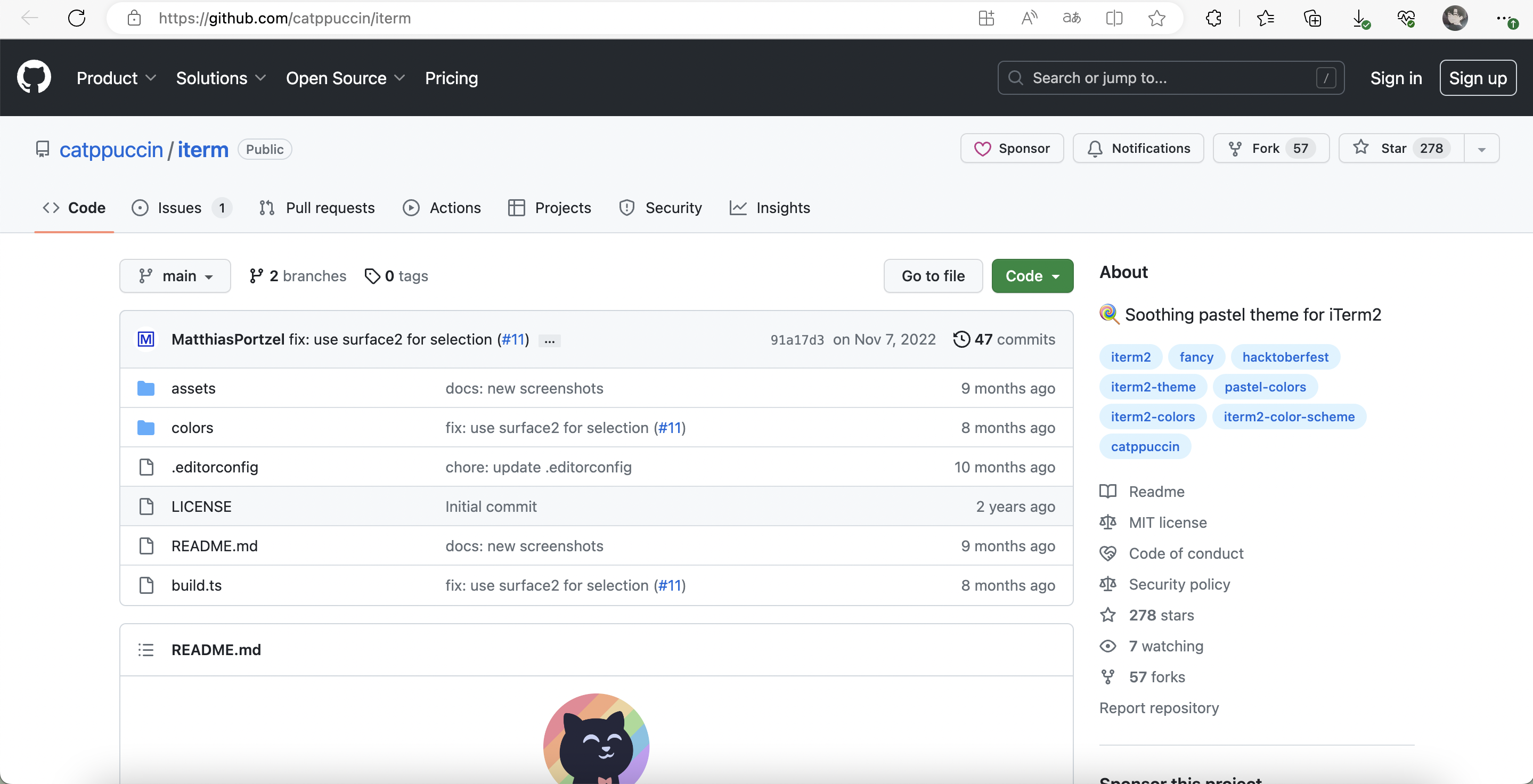Viewport: 1533px width, 784px height.
Task: Expand the commit message ellipsis button
Action: (x=549, y=340)
